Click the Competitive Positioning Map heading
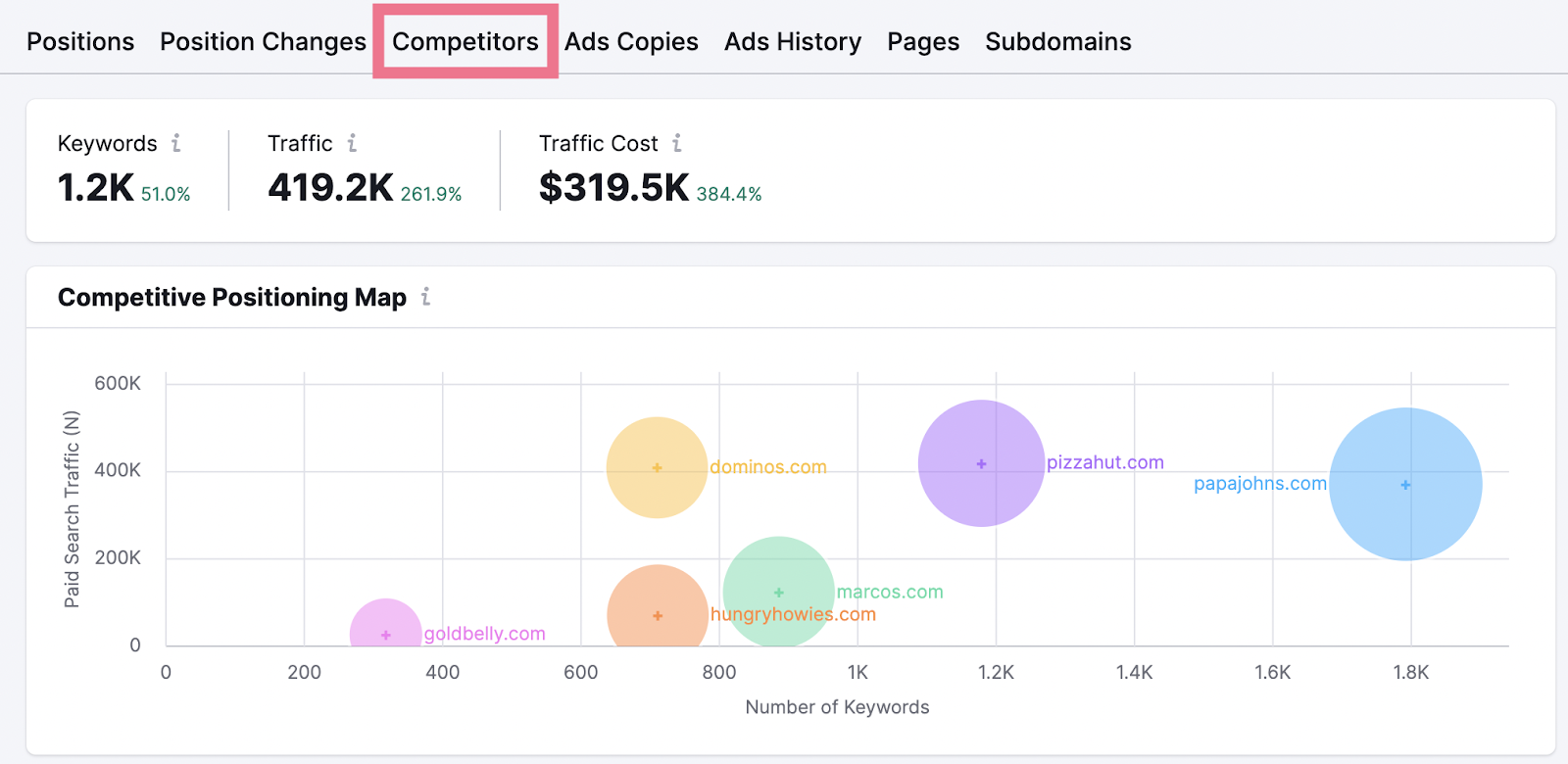This screenshot has width=1568, height=764. (232, 297)
